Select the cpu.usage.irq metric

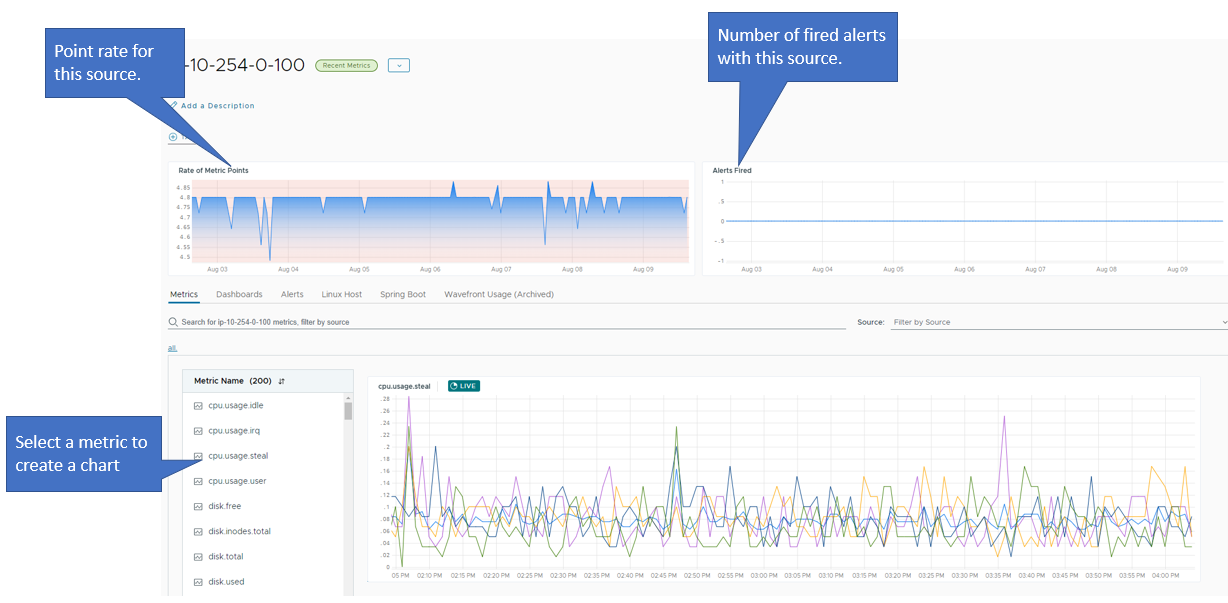point(234,431)
